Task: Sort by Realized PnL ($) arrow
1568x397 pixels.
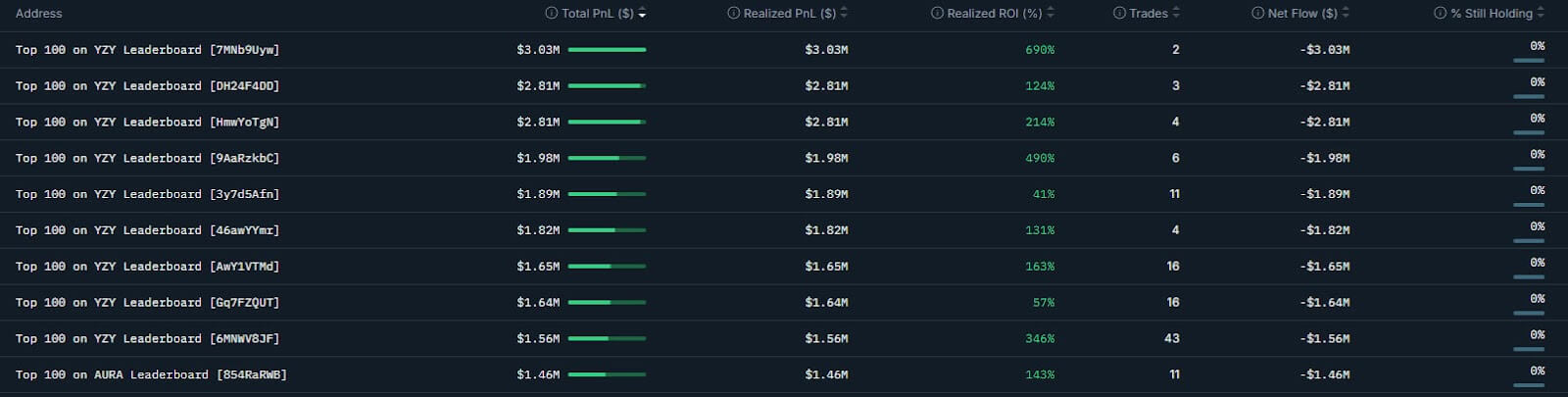Action: [844, 14]
